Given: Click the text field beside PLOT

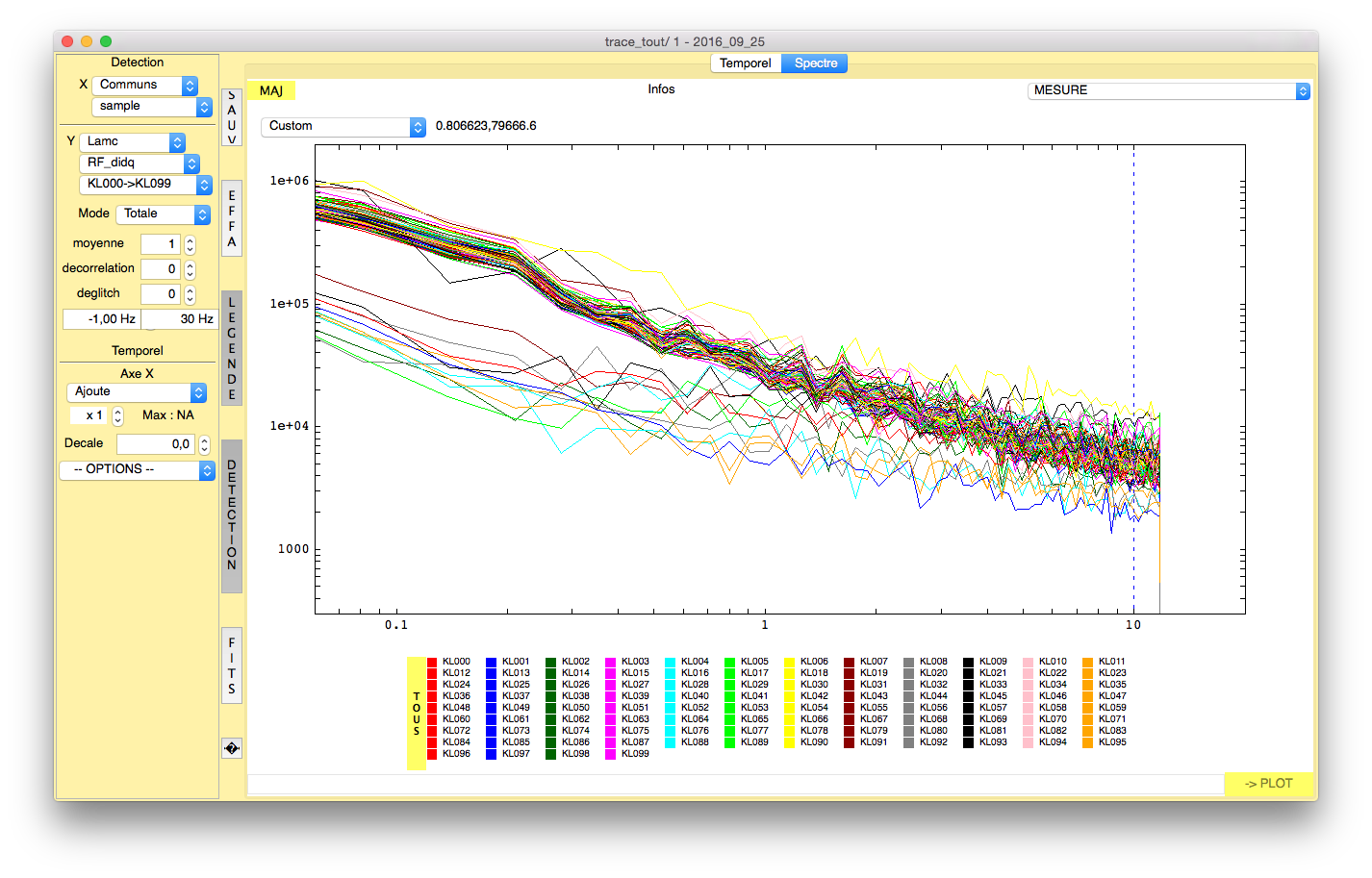Looking at the screenshot, I should coord(735,785).
